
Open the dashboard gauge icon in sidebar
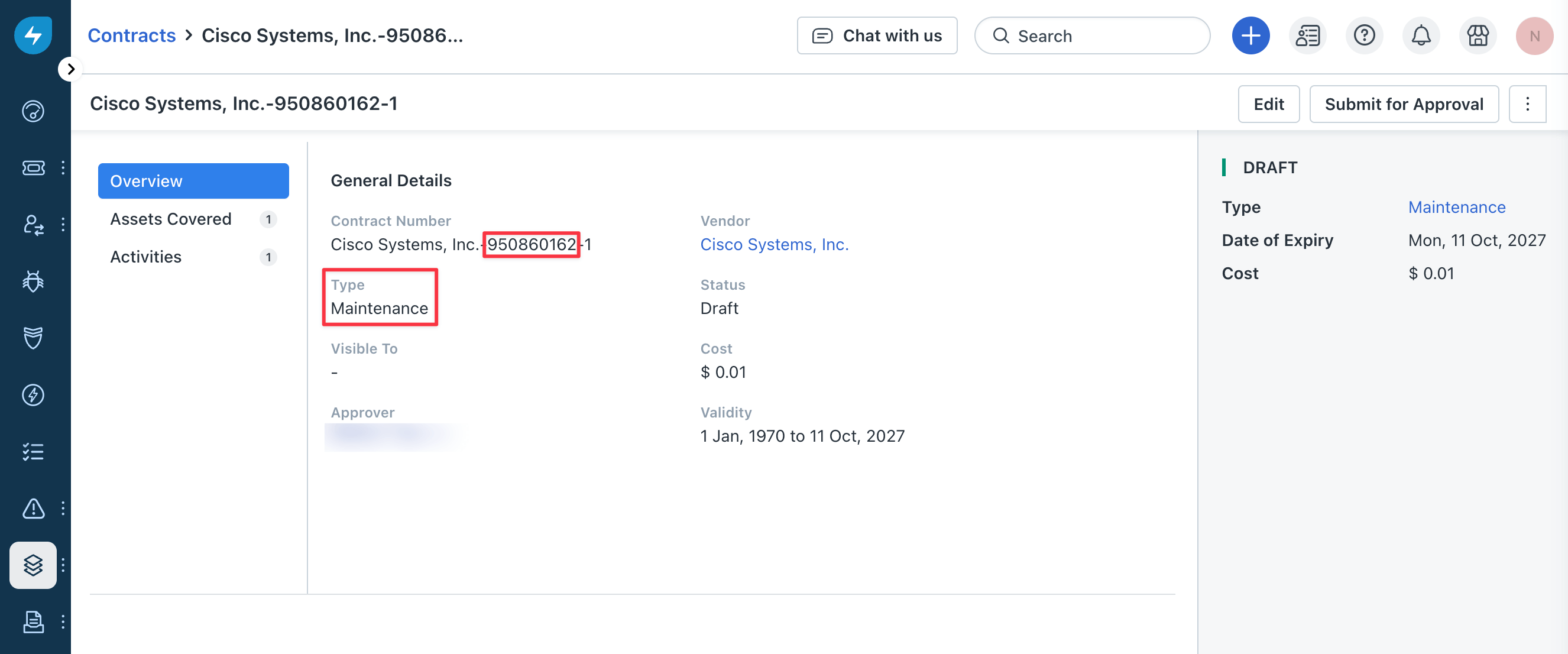click(x=33, y=111)
